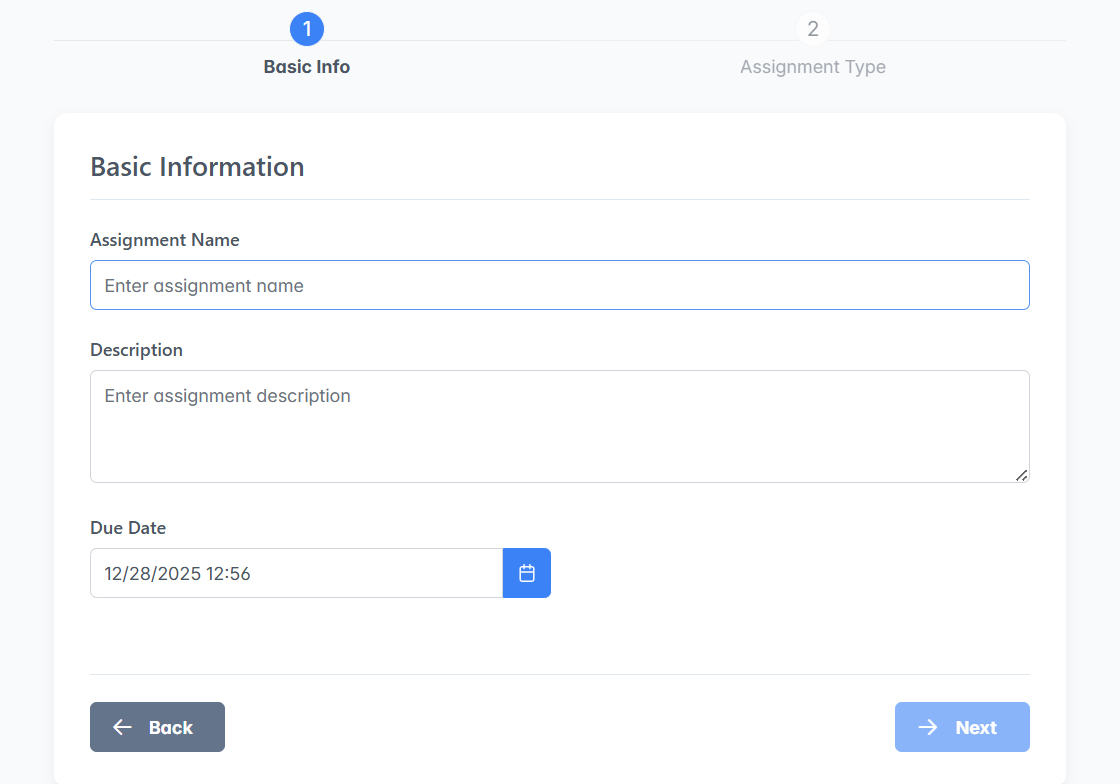Click the Assignment Name label
Image resolution: width=1120 pixels, height=784 pixels.
tap(165, 240)
